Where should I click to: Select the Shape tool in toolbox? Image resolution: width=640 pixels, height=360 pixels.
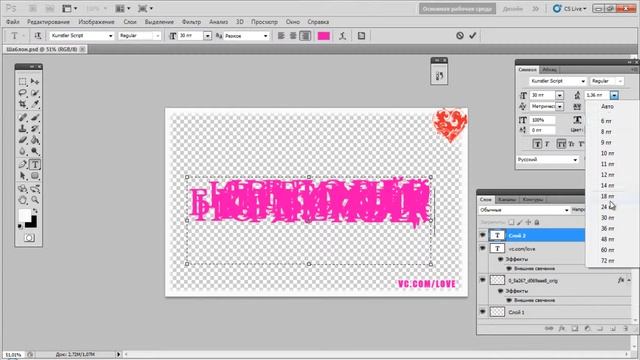pos(35,176)
